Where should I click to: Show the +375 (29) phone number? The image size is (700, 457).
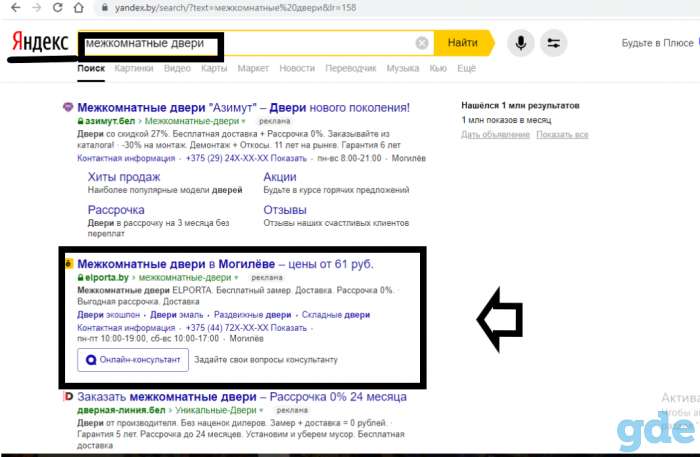point(246,158)
